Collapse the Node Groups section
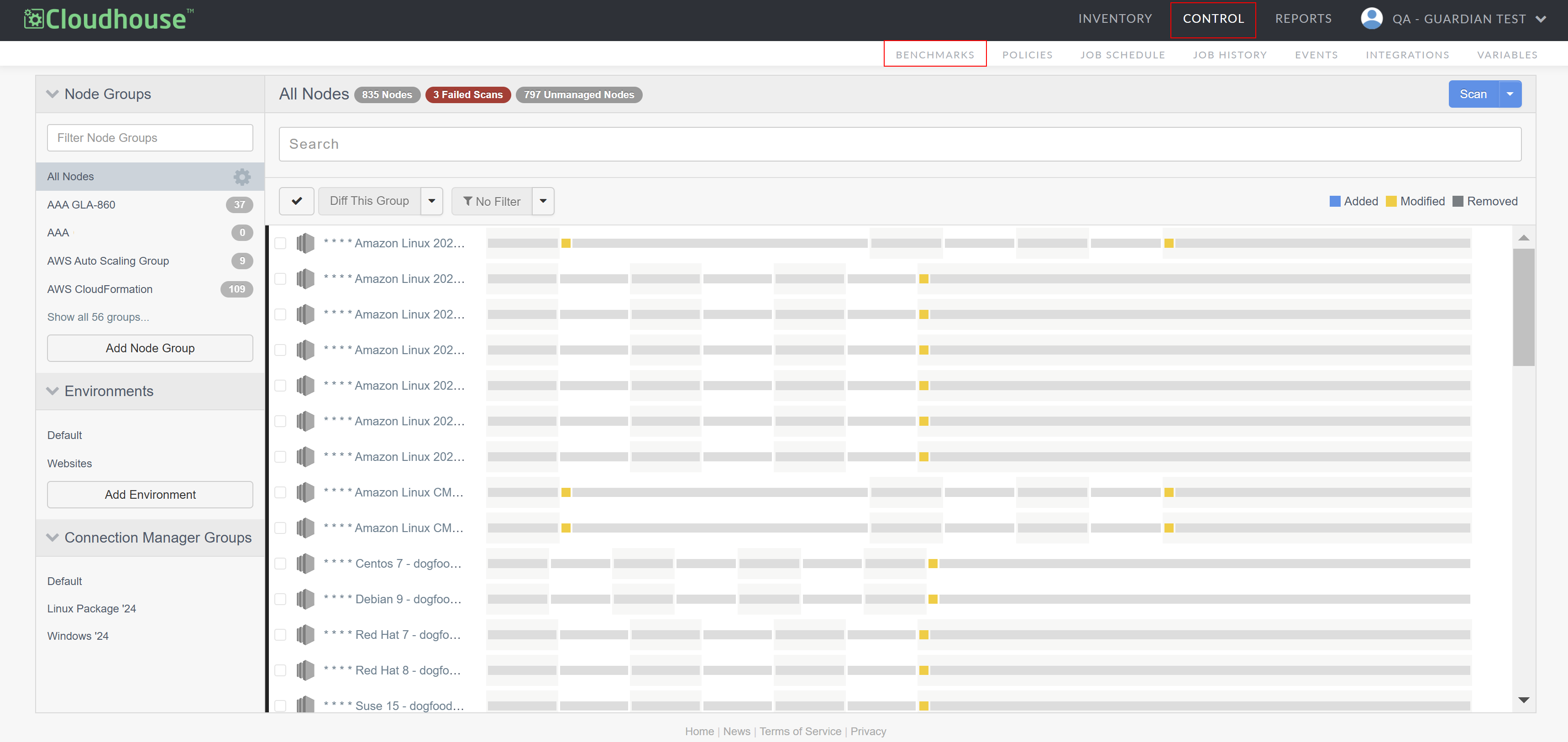1568x742 pixels. tap(52, 94)
